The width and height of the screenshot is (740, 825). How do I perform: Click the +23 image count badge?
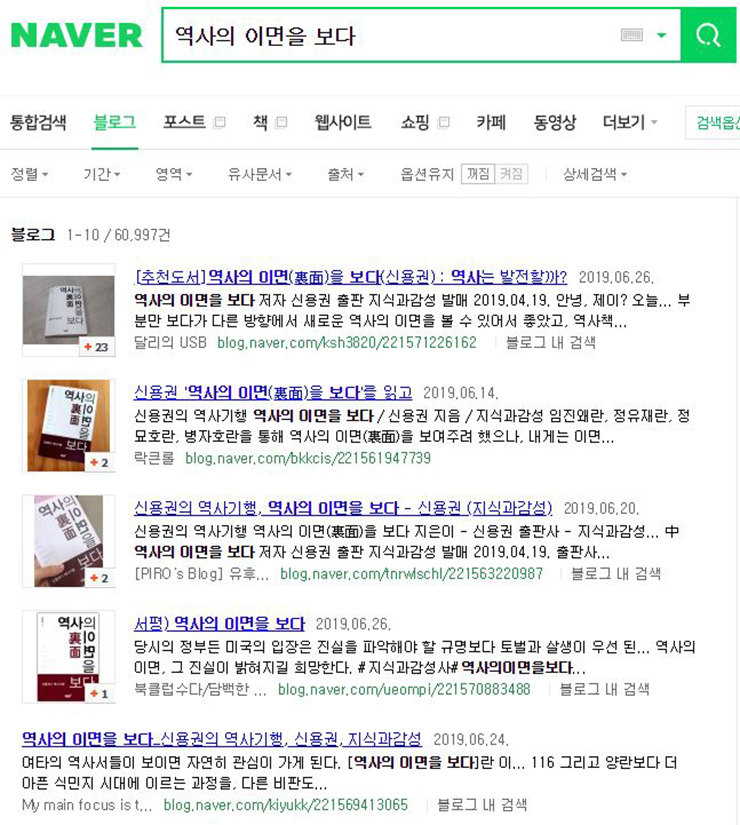click(97, 347)
